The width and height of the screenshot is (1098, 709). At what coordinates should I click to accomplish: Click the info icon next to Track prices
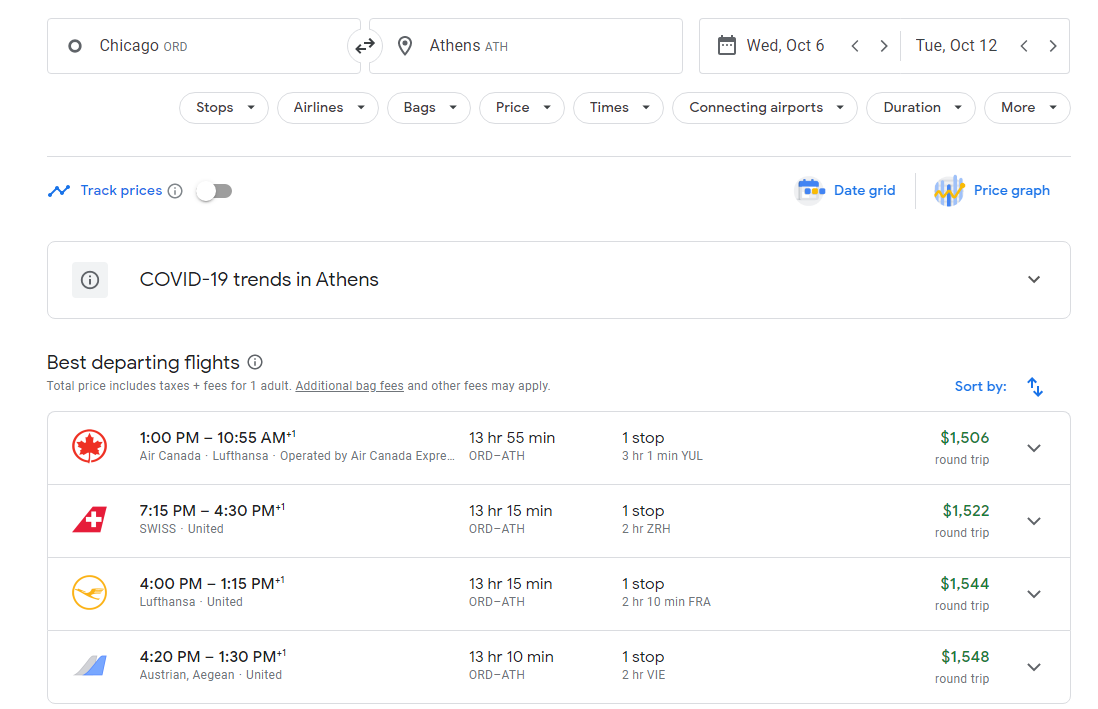point(175,191)
